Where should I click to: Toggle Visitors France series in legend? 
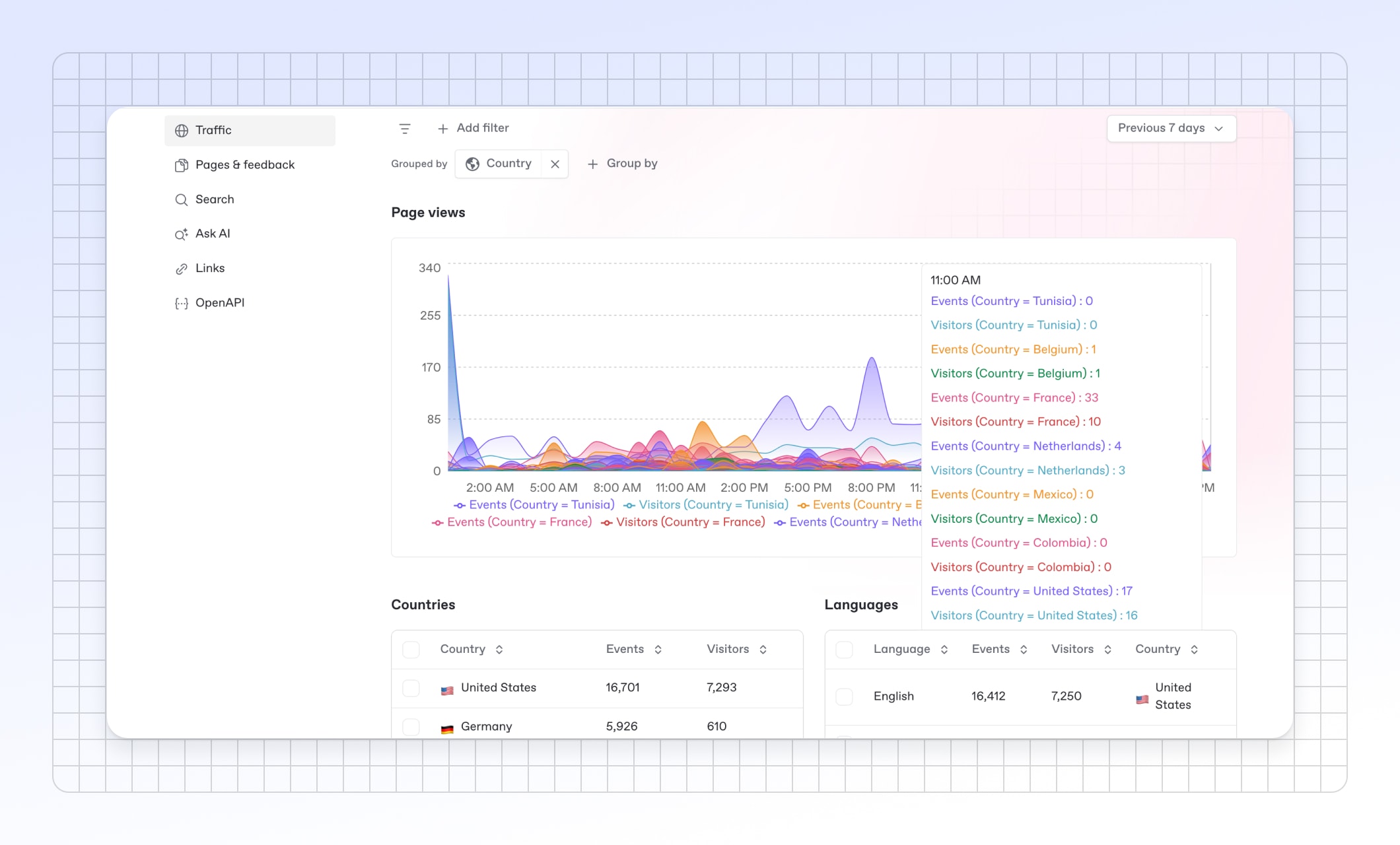click(x=683, y=522)
